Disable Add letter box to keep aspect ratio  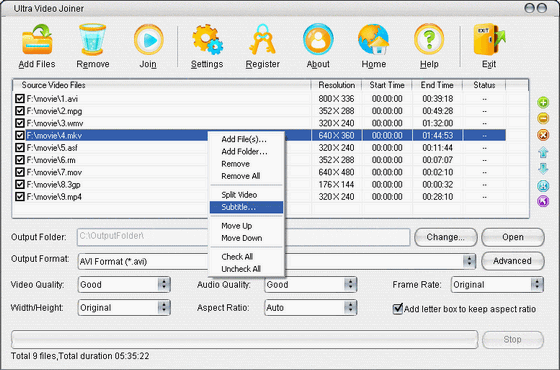(x=398, y=309)
